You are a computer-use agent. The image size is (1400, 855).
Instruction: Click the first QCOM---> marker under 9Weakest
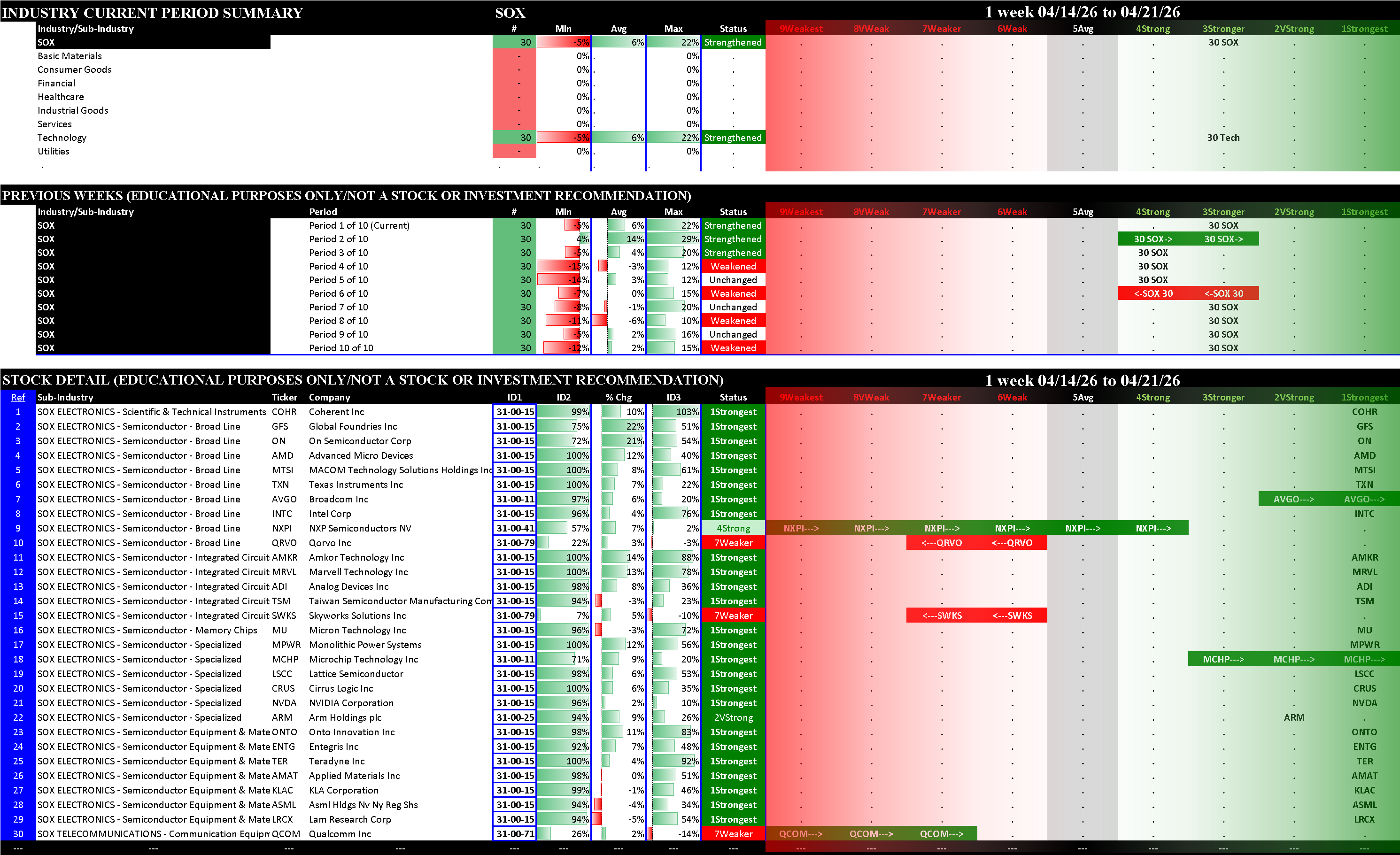[x=801, y=834]
